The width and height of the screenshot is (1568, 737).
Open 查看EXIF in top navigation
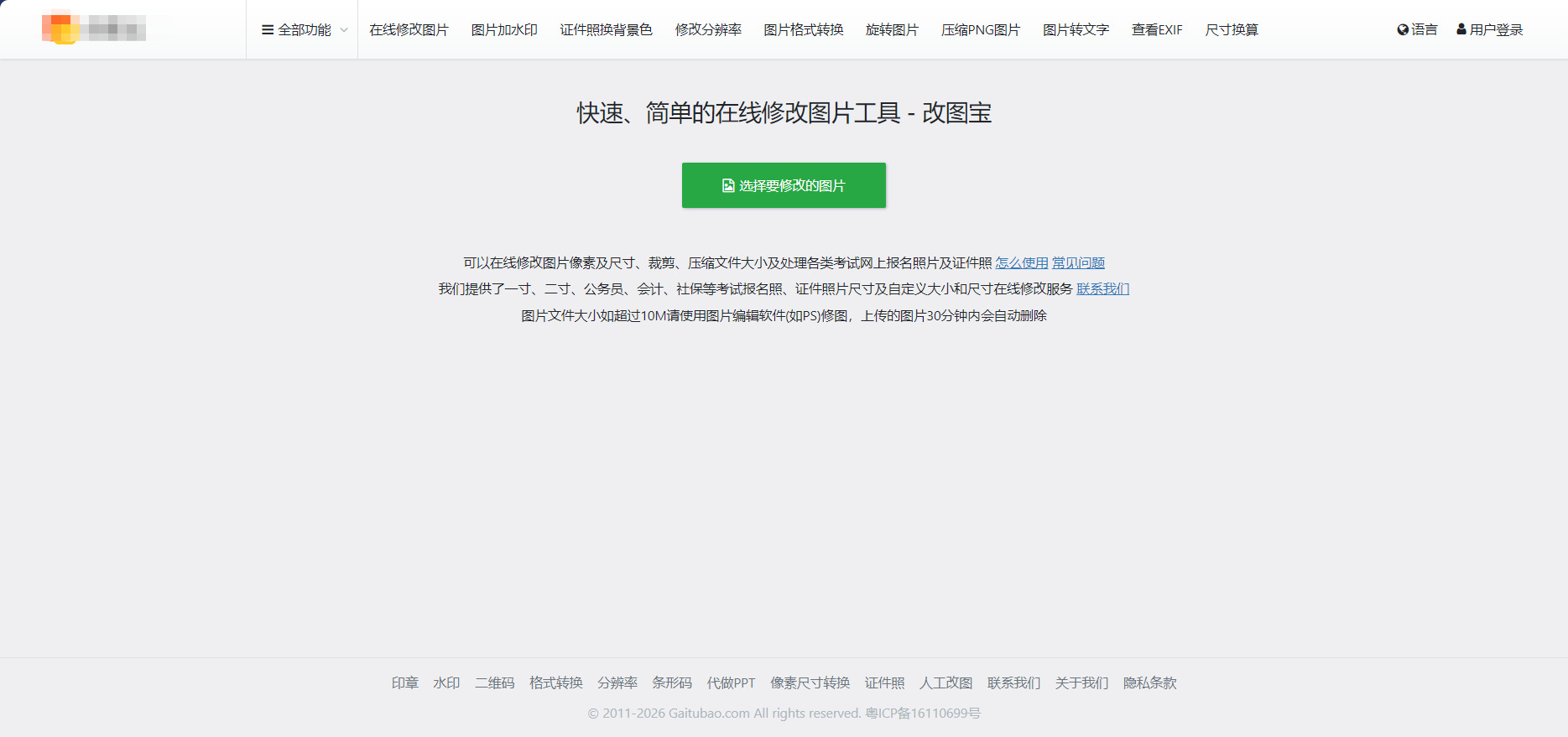tap(1157, 30)
